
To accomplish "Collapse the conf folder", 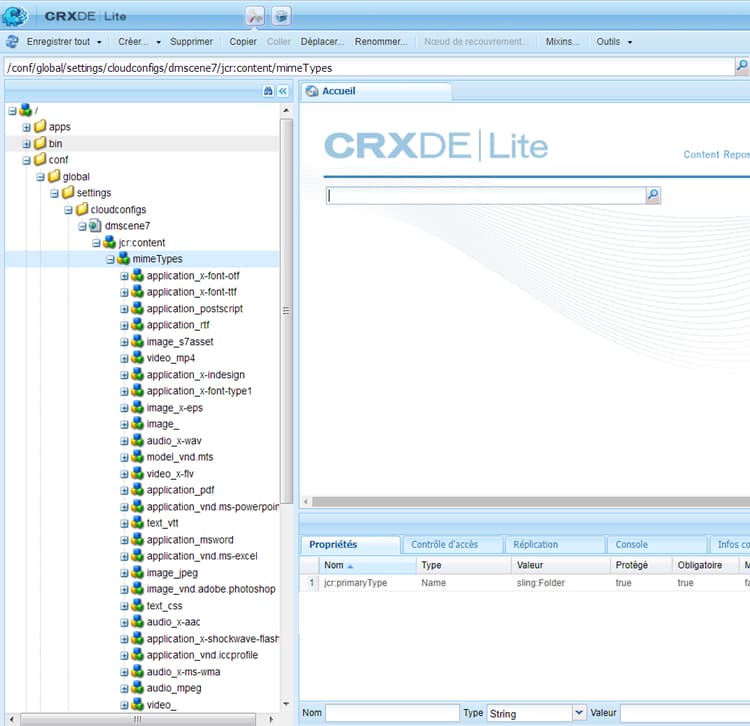I will 26,161.
